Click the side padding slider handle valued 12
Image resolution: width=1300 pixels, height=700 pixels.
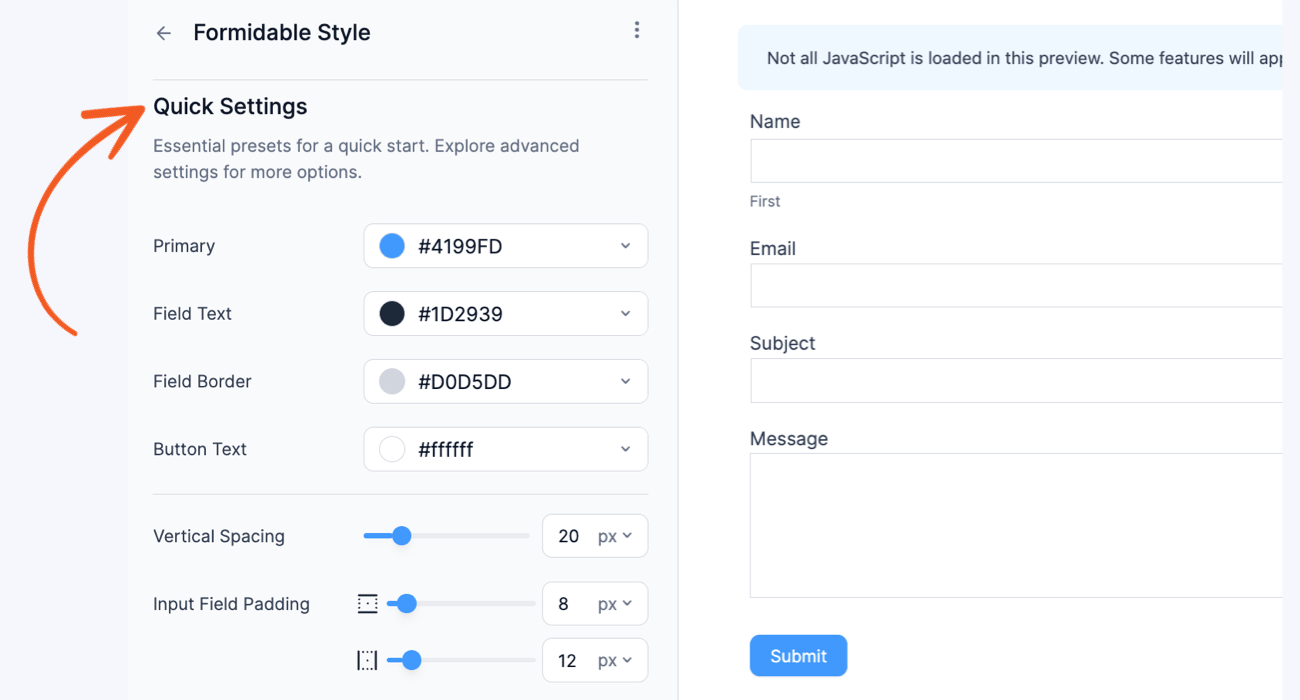tap(412, 660)
